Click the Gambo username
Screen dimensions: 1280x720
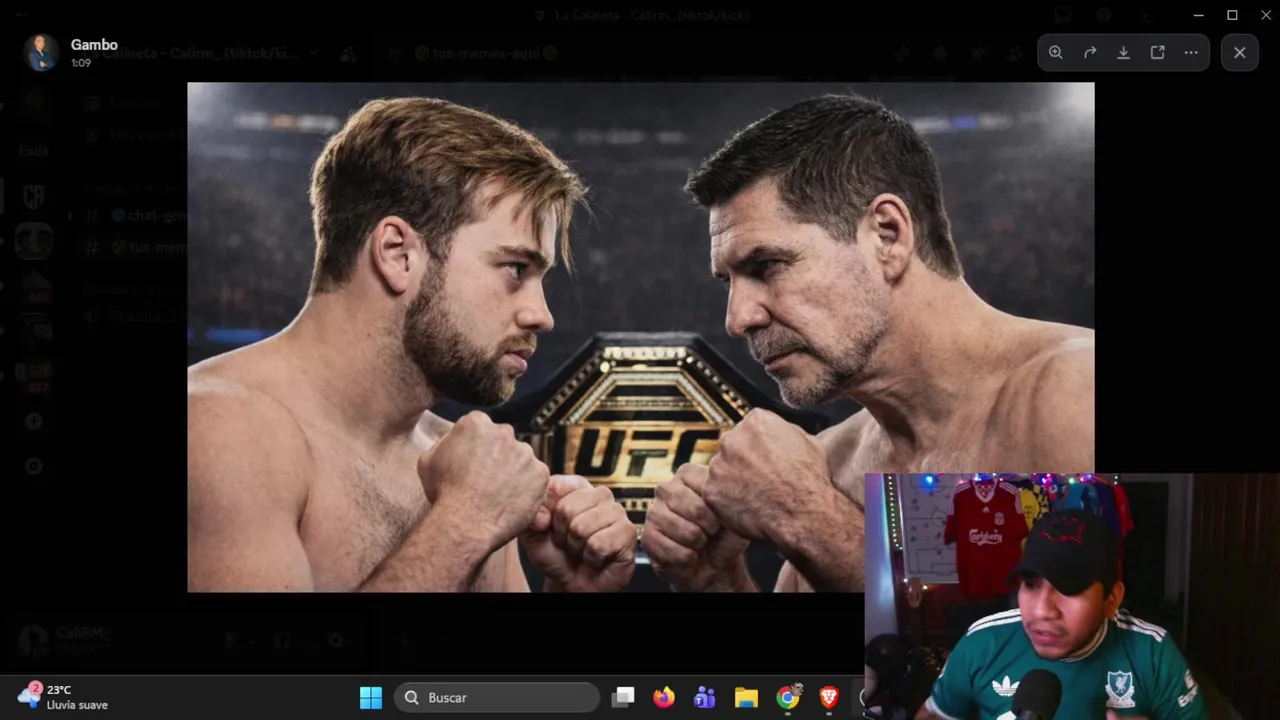[94, 45]
